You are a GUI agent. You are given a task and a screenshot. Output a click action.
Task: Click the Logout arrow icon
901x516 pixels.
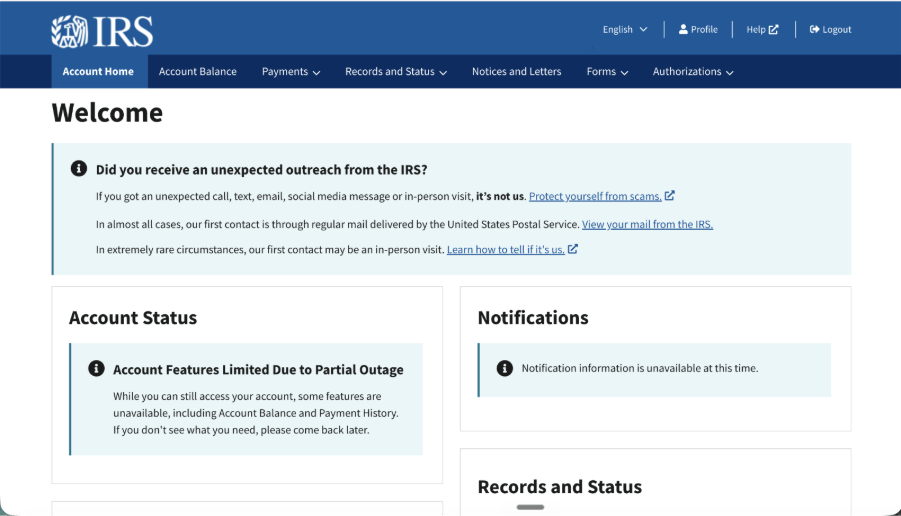coord(814,29)
